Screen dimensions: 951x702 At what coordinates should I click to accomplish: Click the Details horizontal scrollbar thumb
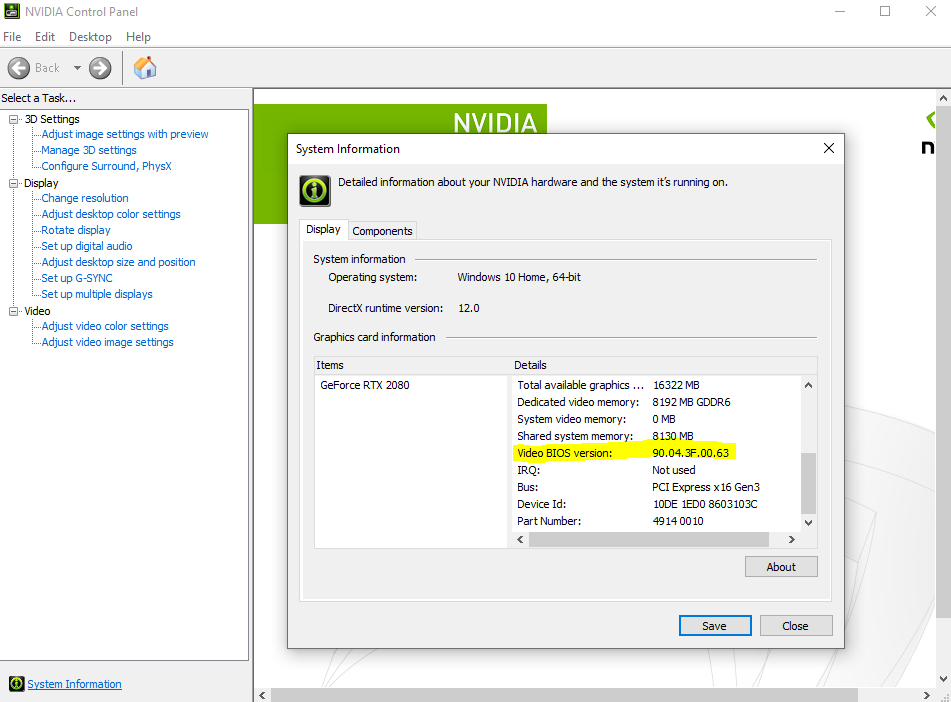[x=649, y=539]
